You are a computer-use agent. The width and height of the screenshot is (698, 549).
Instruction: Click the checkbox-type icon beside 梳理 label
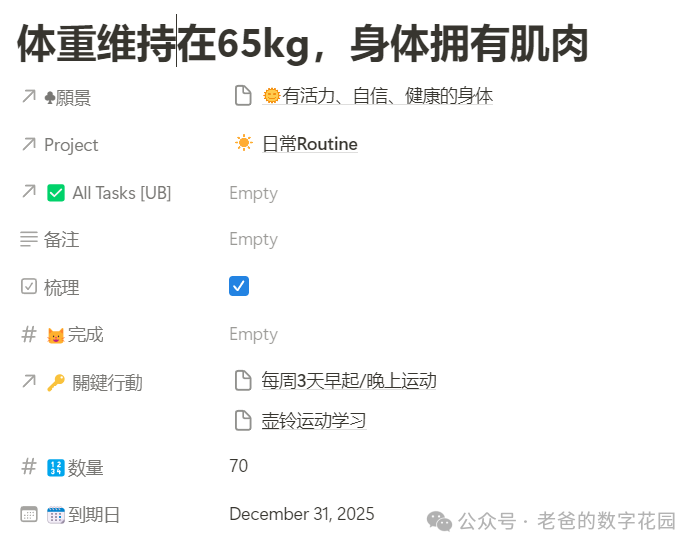click(29, 288)
